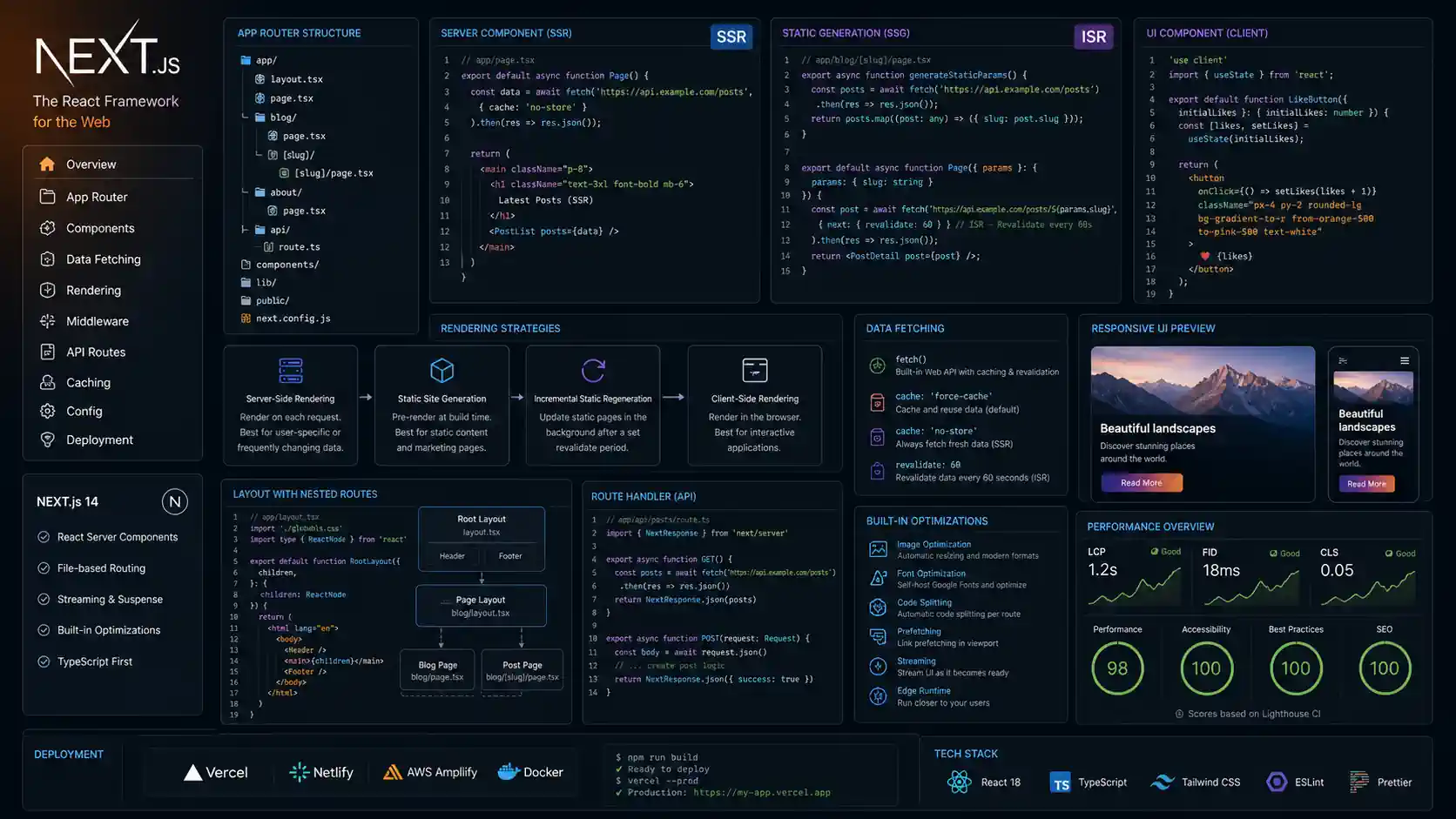Screen dimensions: 1456x819
Task: Click the Accessibility 100 score ring
Action: [x=1206, y=668]
